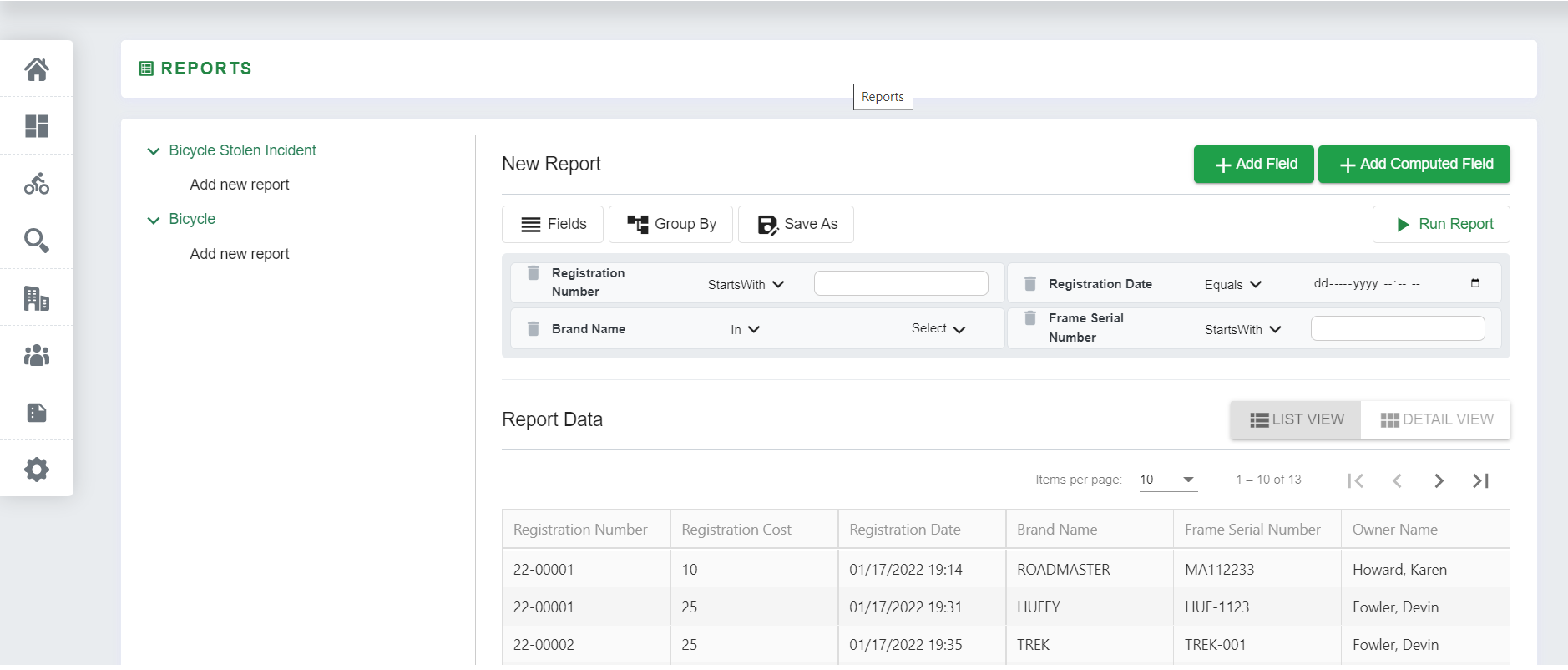Open Frame Serial Number StartsWith dropdown

tap(1243, 330)
